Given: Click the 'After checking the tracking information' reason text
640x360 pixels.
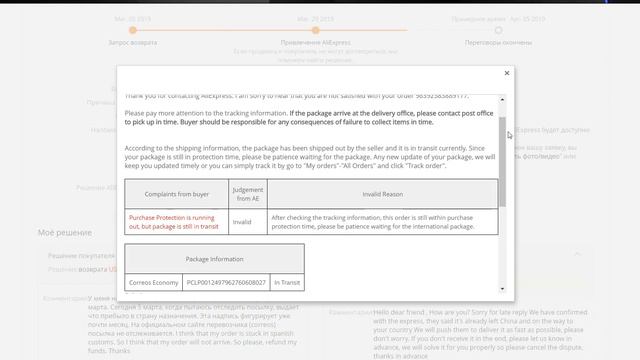Looking at the screenshot, I should [x=373, y=222].
